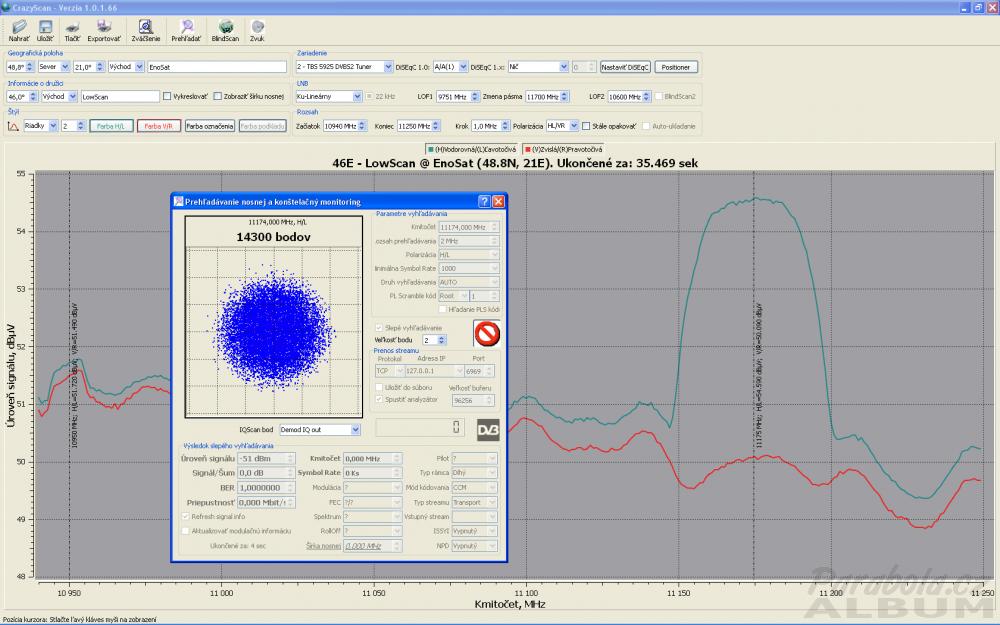Viewport: 1000px width, 625px height.
Task: Adjust the 48,8° latitude stepper
Action: (30, 67)
